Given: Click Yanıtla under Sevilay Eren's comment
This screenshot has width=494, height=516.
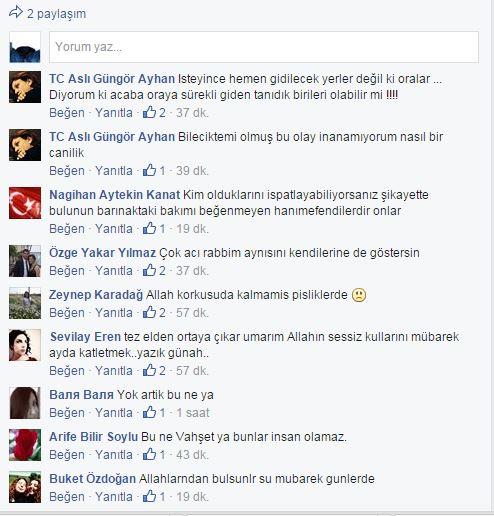Looking at the screenshot, I should pyautogui.click(x=114, y=371).
